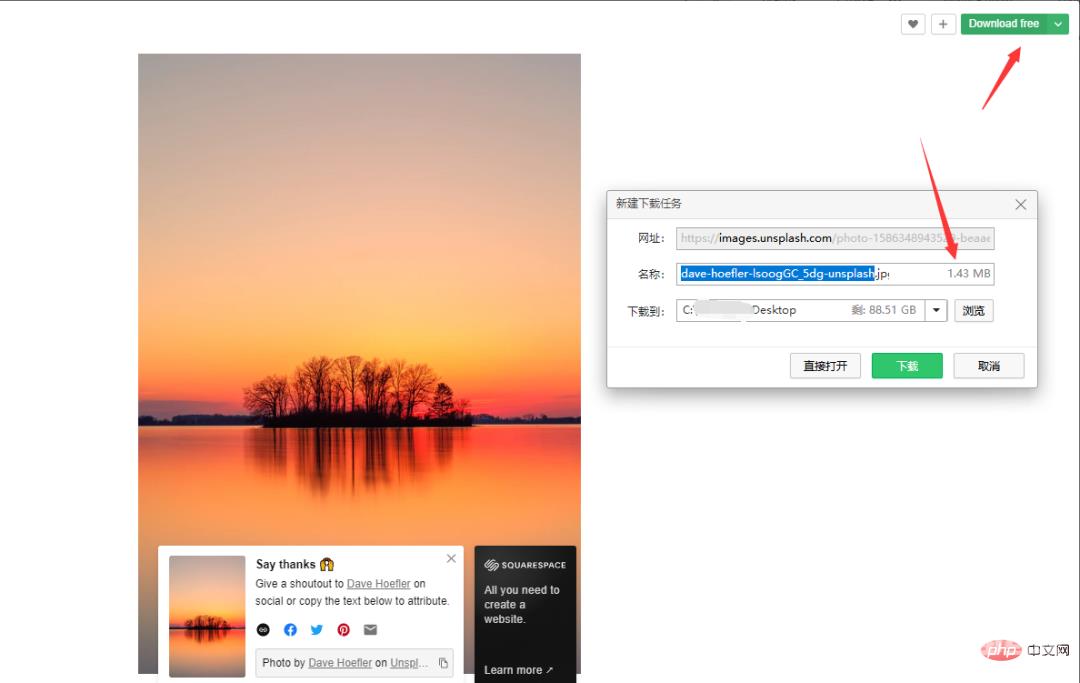Add photo to collection with plus icon
Viewport: 1080px width, 683px height.
click(x=943, y=24)
